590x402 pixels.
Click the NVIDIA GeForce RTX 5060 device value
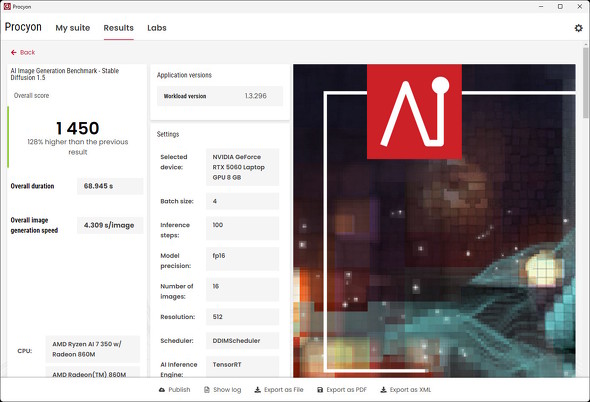(x=242, y=167)
